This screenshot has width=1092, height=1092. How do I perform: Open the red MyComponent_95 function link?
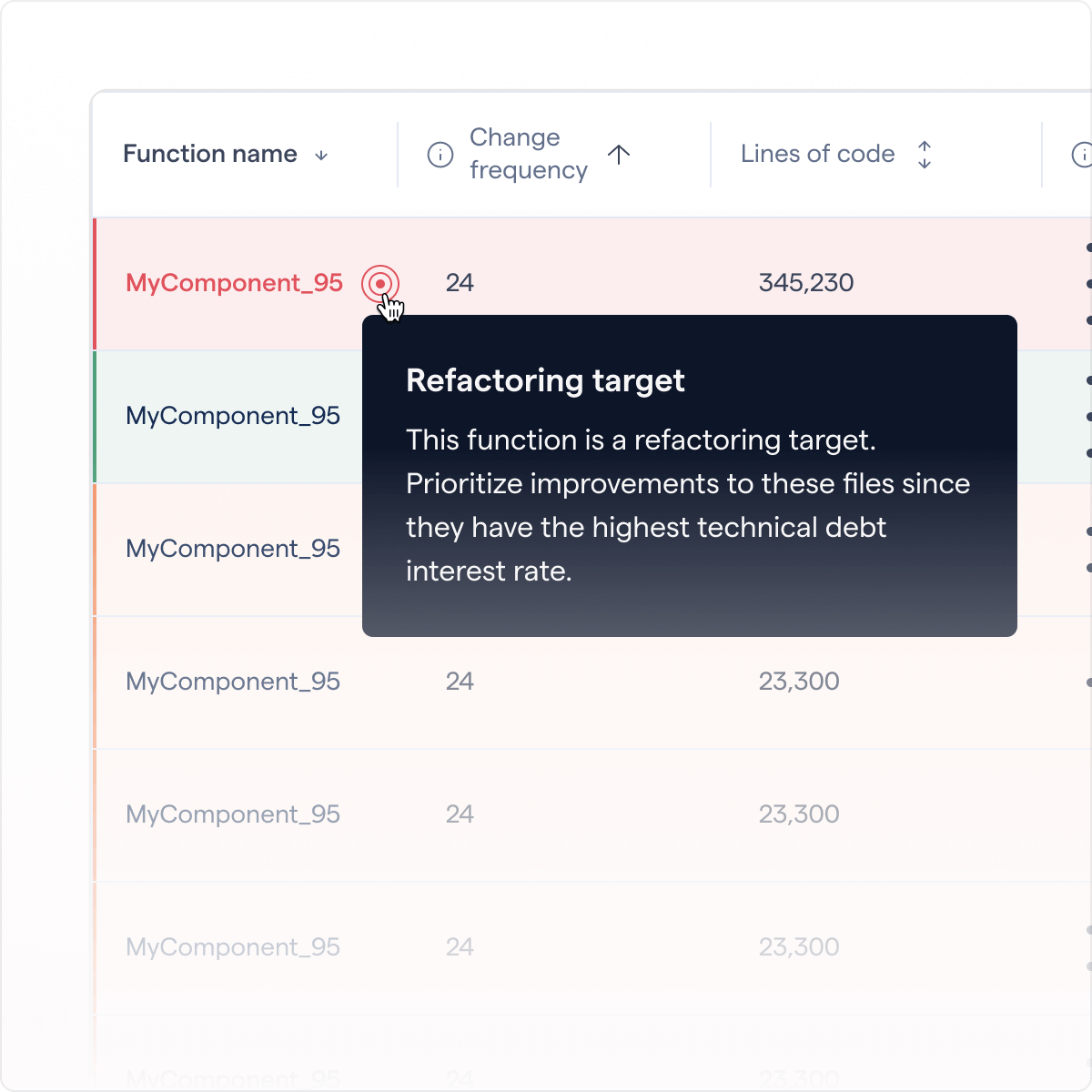tap(234, 283)
